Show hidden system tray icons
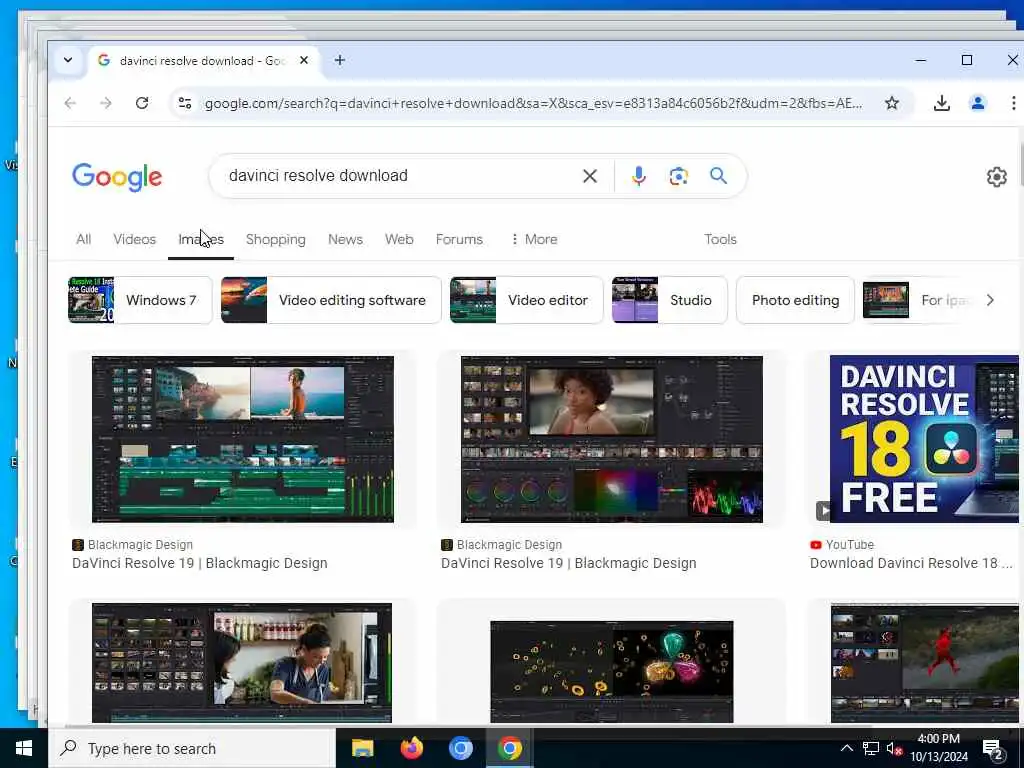 point(846,748)
